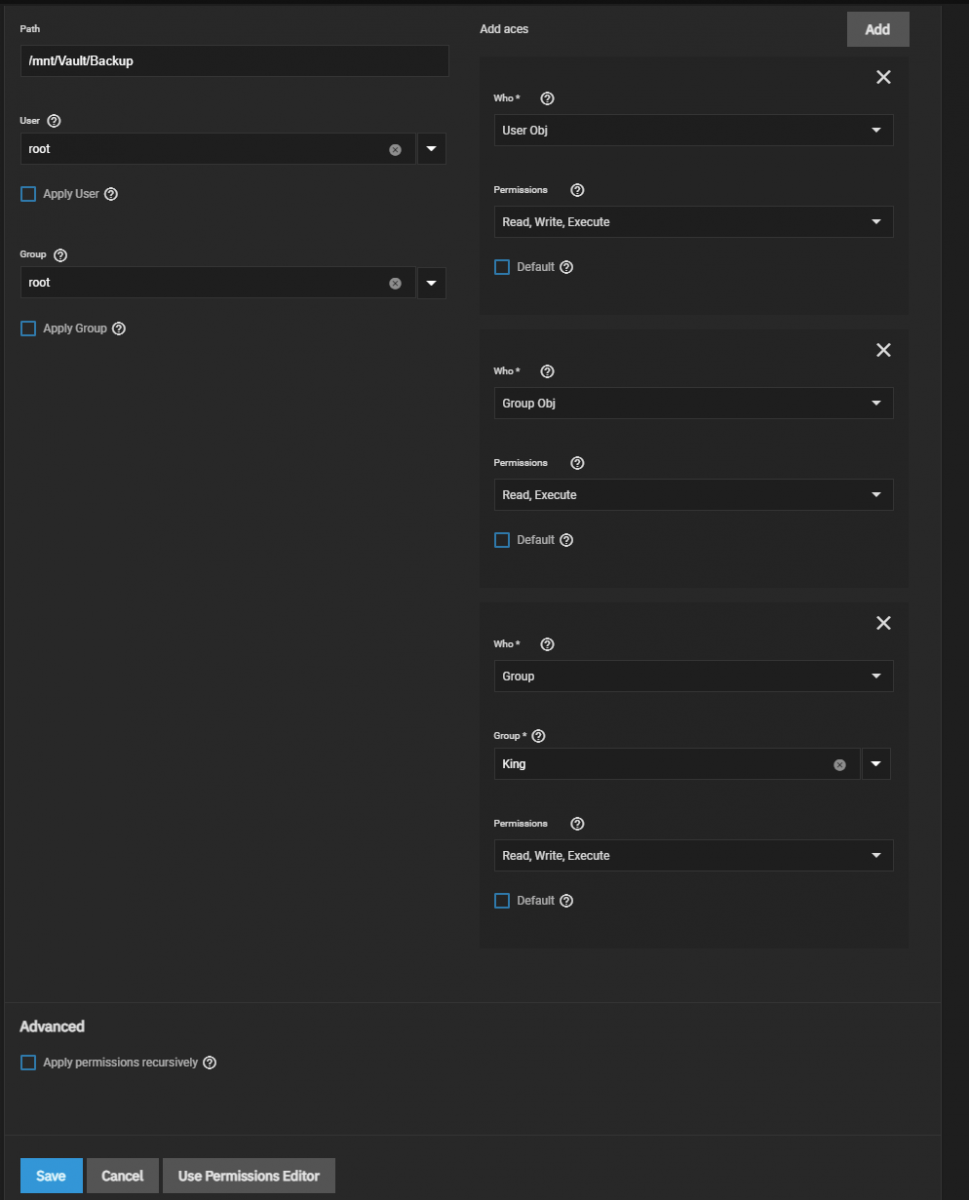Show help for Apply permissions recursively
Image resolution: width=969 pixels, height=1200 pixels.
point(210,1063)
